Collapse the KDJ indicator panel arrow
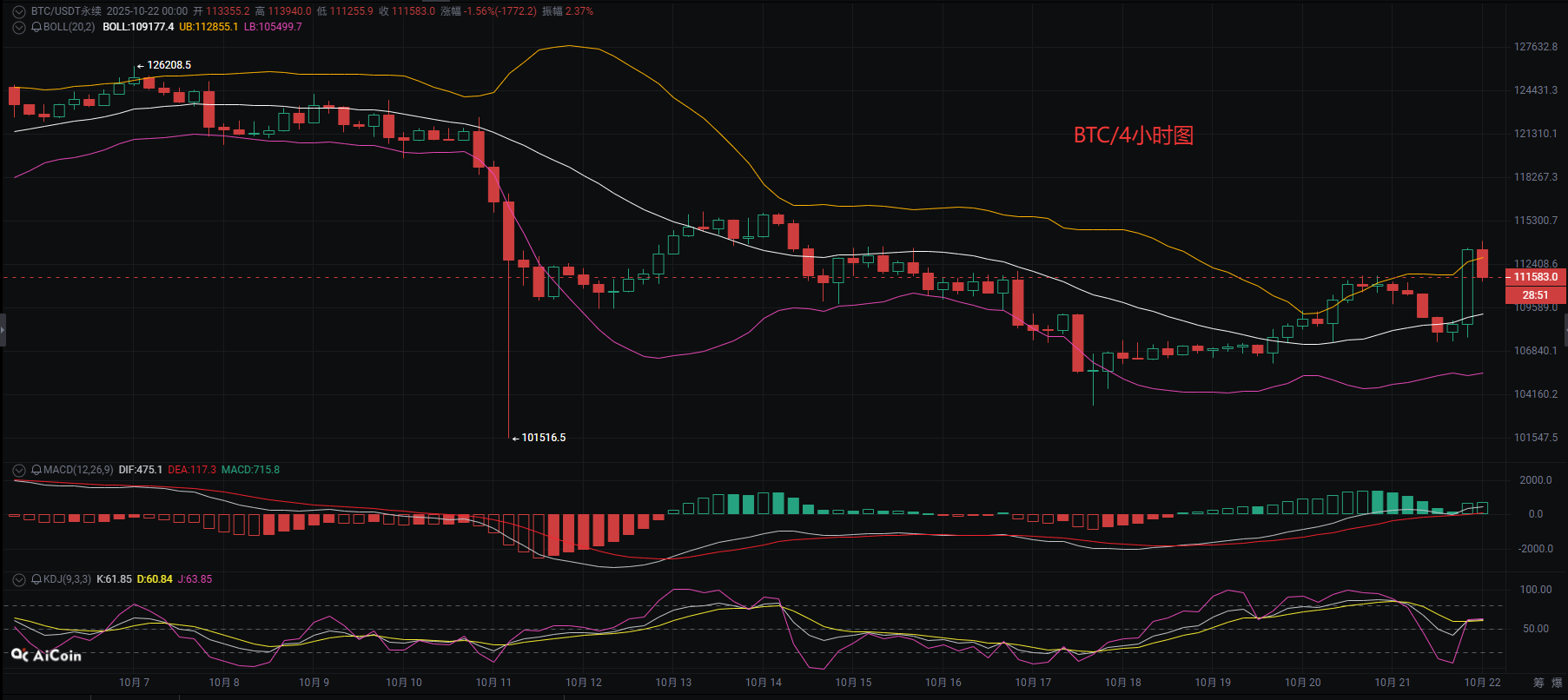The width and height of the screenshot is (1568, 700). (x=18, y=579)
